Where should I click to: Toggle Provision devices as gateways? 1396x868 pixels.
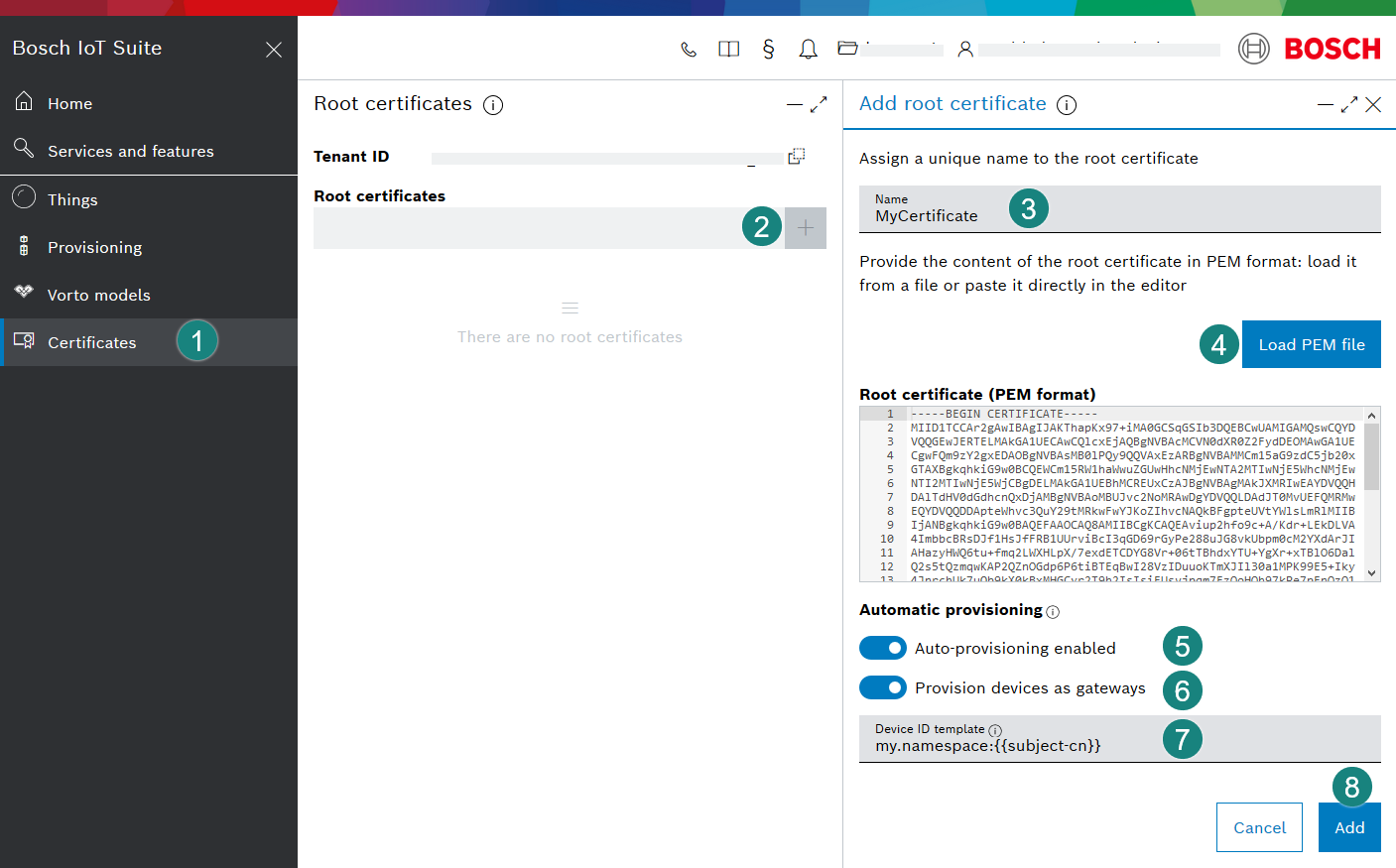883,687
